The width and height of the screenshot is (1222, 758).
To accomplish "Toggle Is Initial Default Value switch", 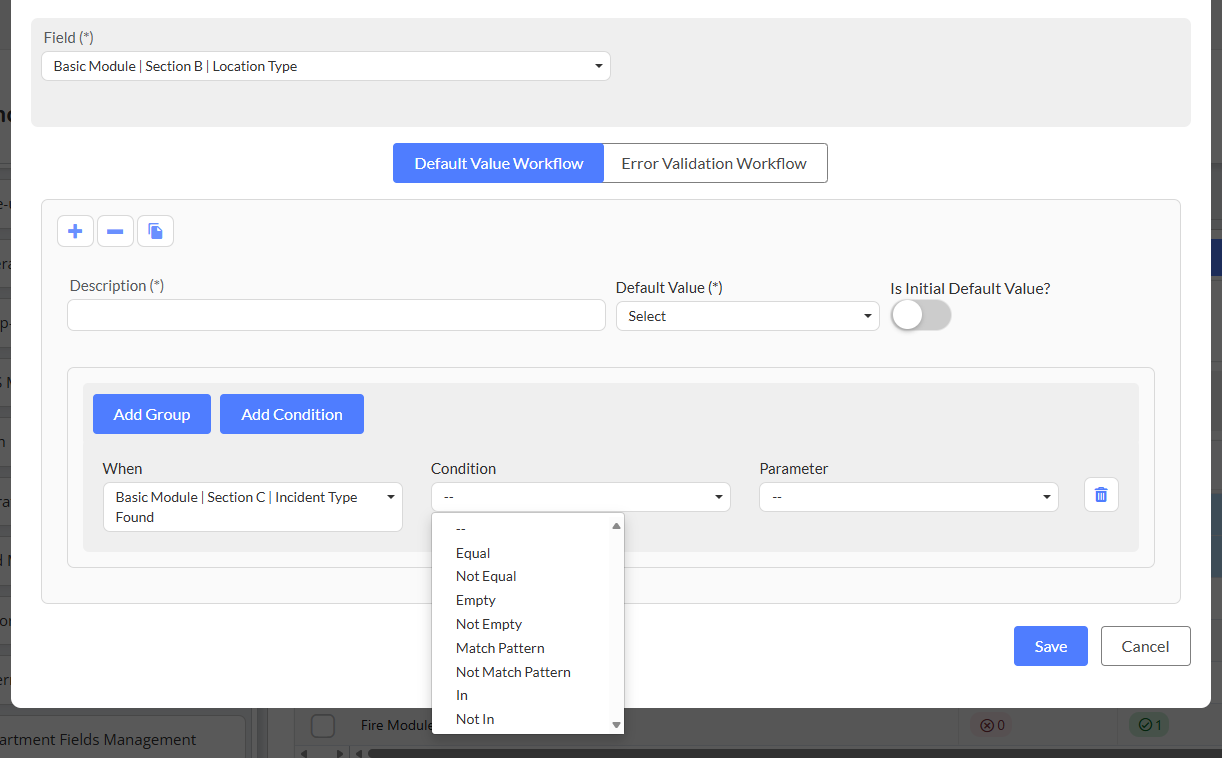I will pos(921,316).
